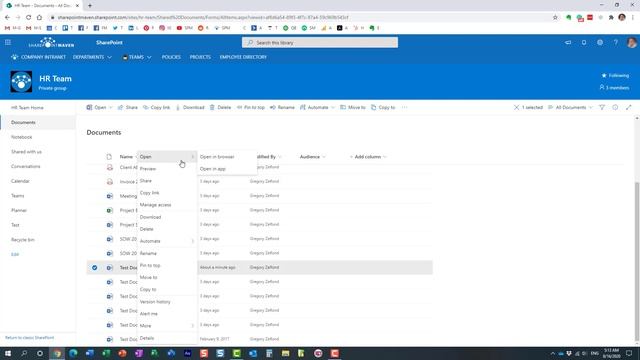
Task: Click Copy link in the toolbar
Action: pos(156,107)
